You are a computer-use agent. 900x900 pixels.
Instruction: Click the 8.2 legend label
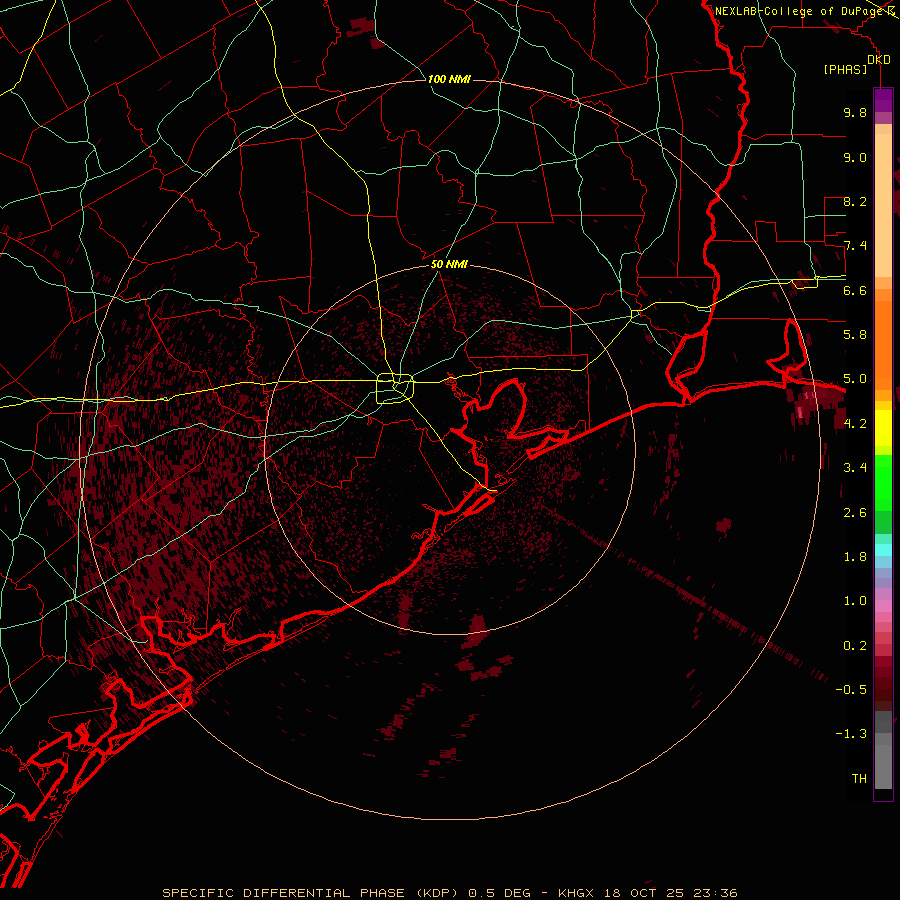click(x=855, y=201)
